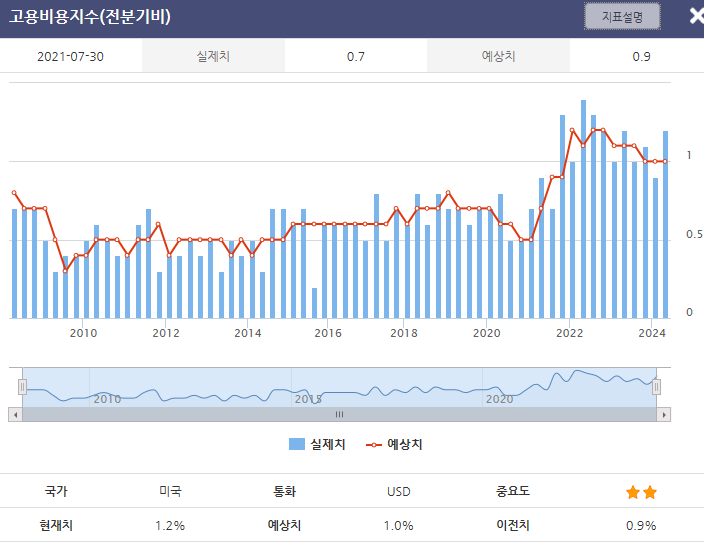Click the 실제치 header cell at top
This screenshot has height=543, width=704.
point(213,56)
